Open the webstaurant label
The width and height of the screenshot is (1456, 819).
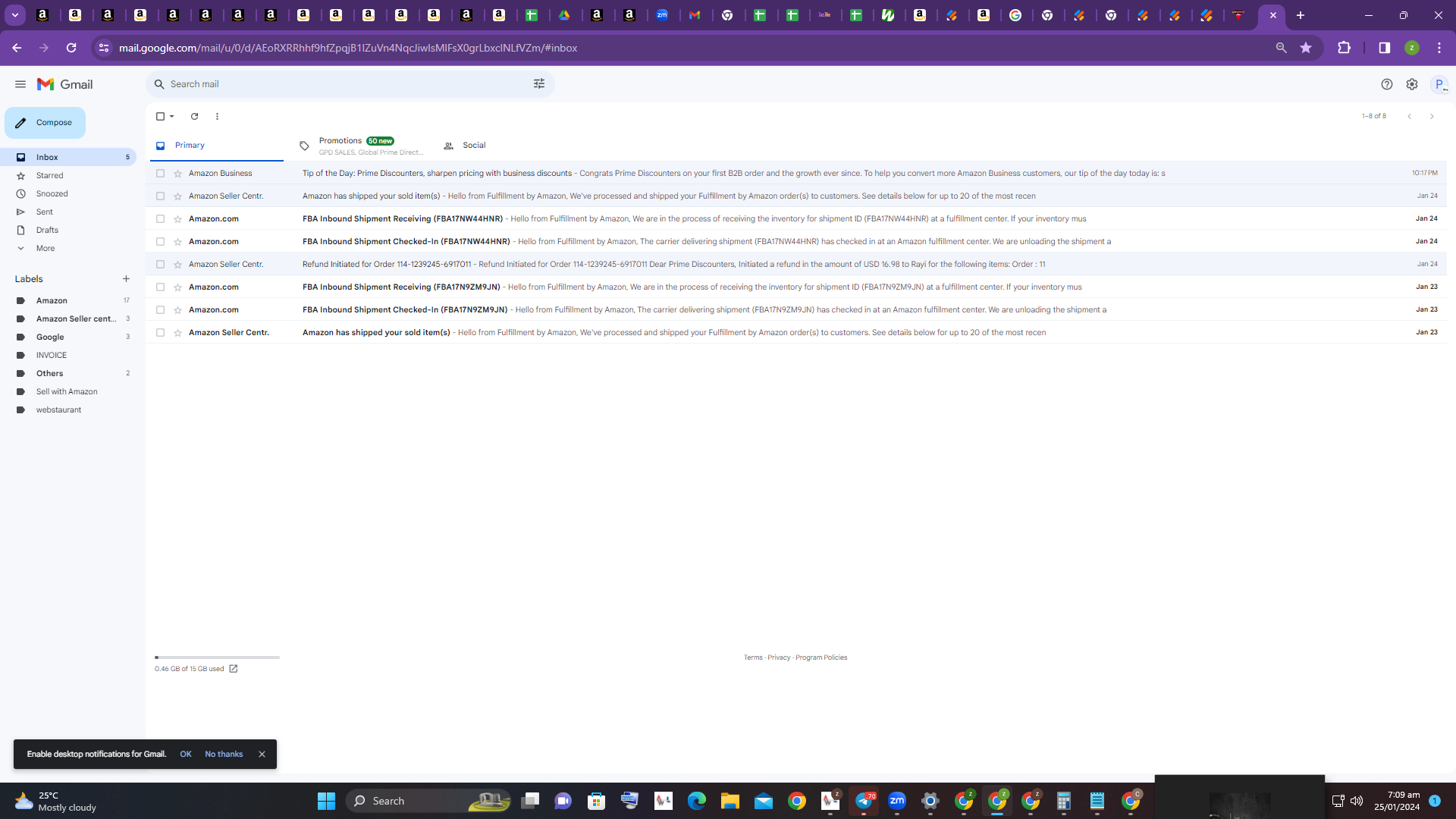tap(58, 409)
